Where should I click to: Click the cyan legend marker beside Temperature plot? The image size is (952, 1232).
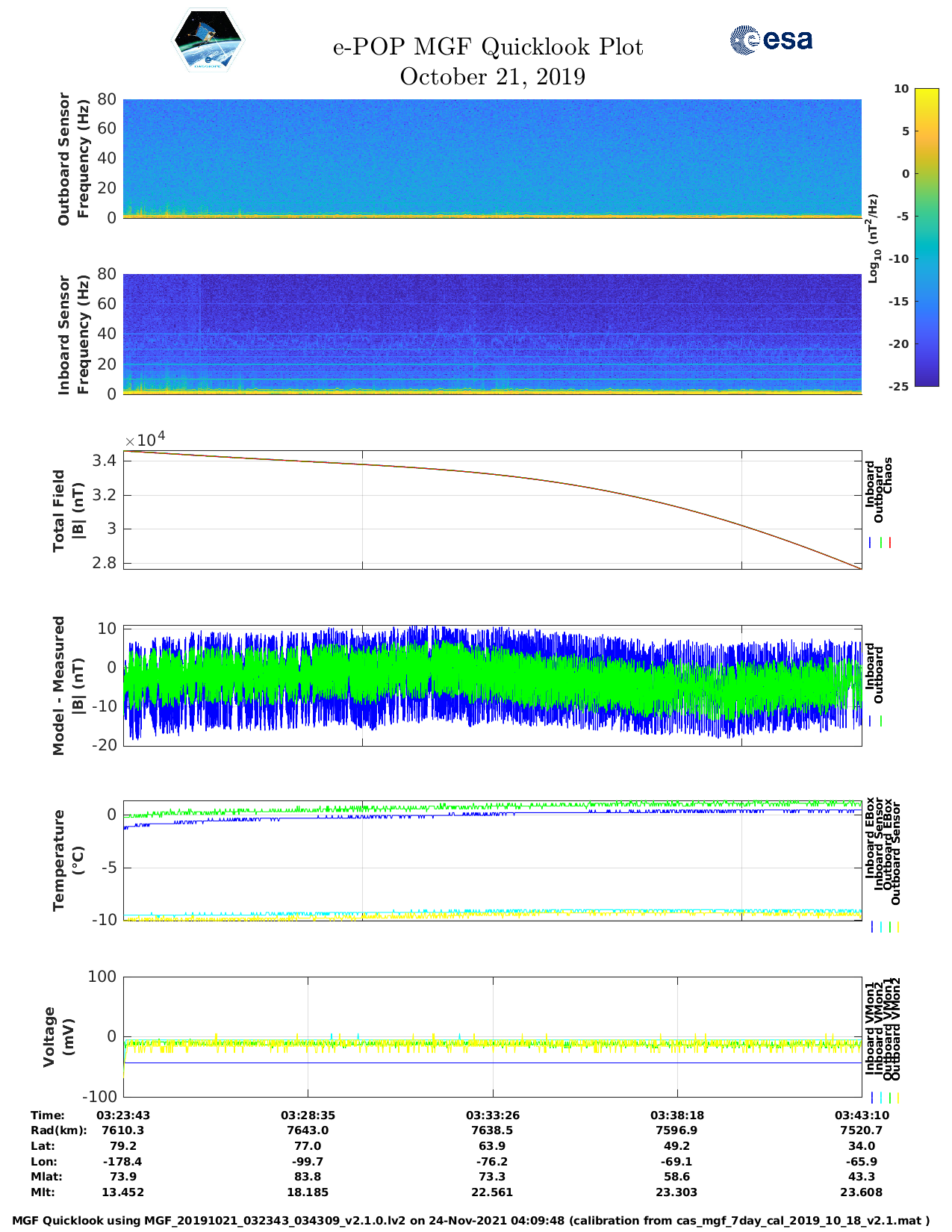click(881, 927)
